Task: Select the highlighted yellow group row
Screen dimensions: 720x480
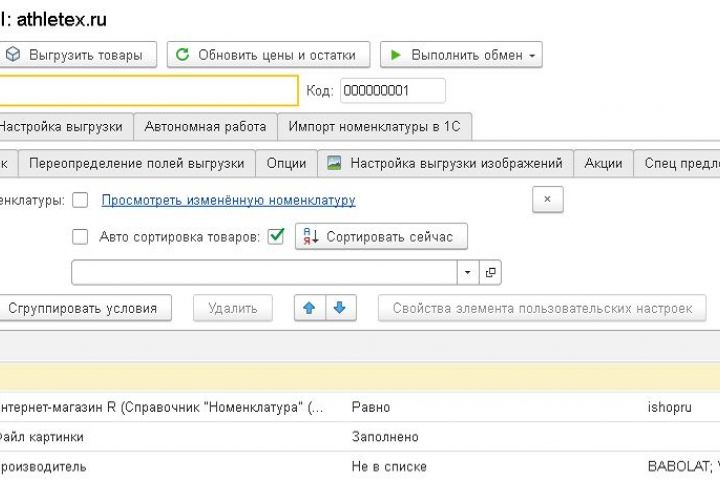Action: tap(360, 377)
